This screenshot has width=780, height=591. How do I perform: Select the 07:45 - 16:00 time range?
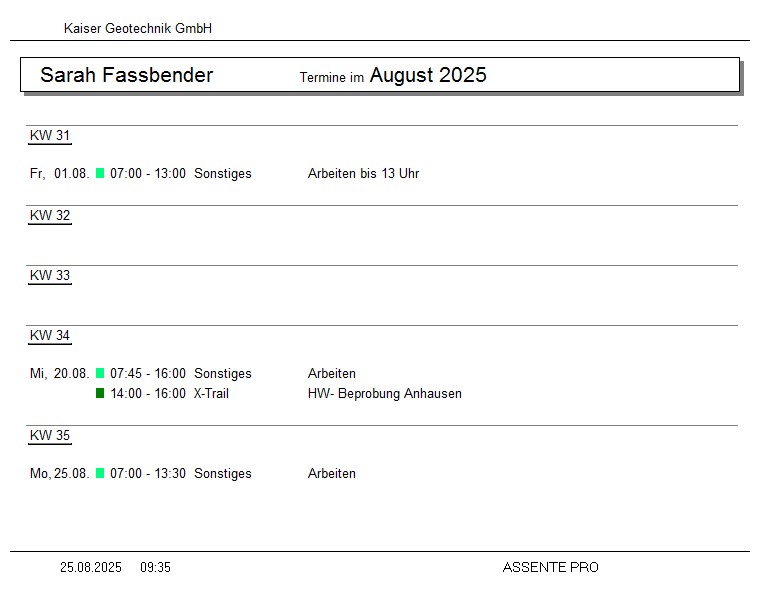coord(148,374)
